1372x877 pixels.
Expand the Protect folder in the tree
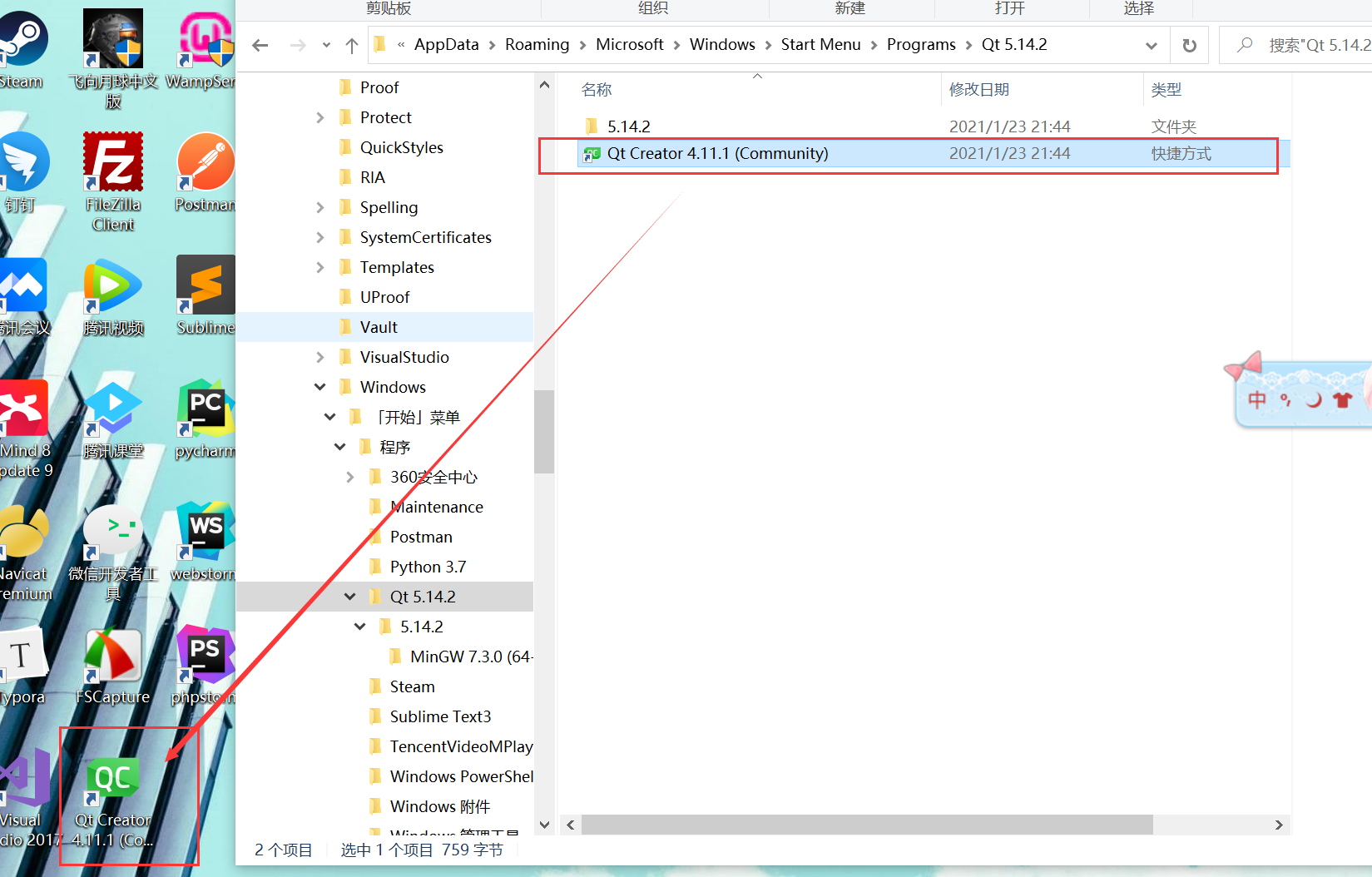pyautogui.click(x=320, y=117)
